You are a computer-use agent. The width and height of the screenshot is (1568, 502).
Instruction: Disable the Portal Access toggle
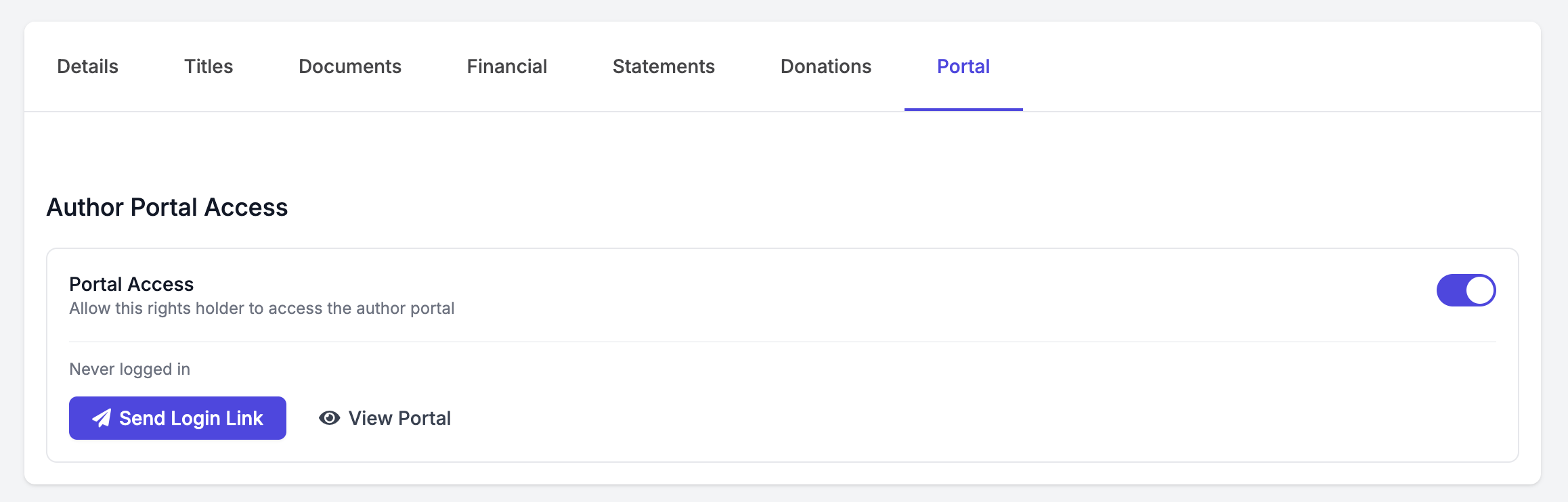[1466, 290]
